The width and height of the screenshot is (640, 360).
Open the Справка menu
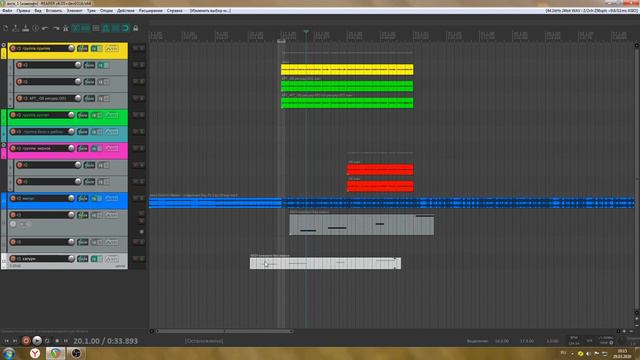175,11
